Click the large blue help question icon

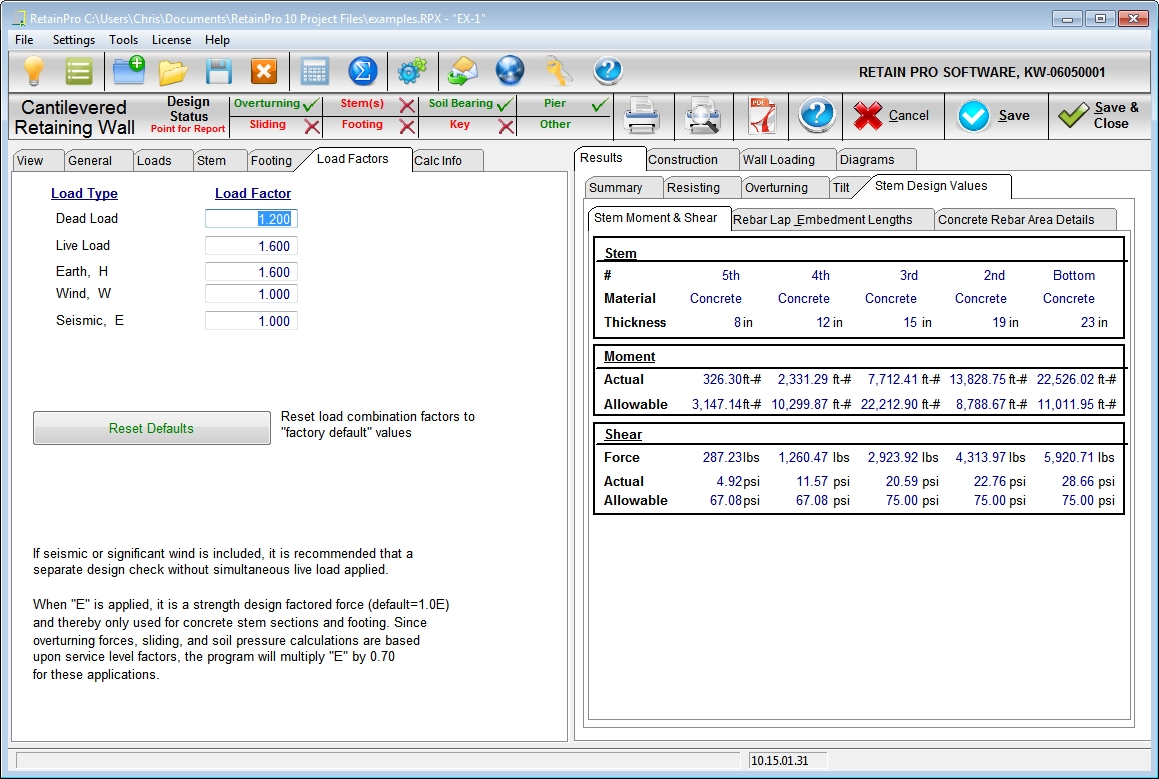click(x=816, y=115)
